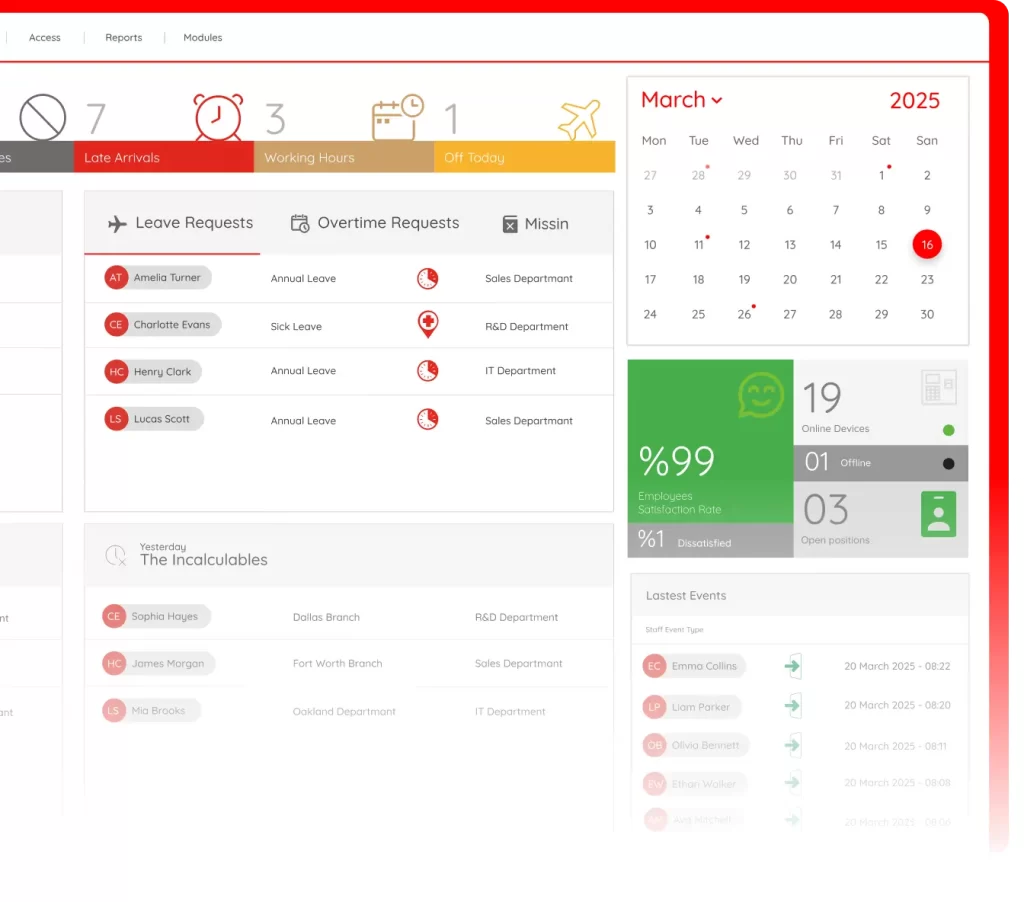The height and width of the screenshot is (902, 1024).
Task: Click the 01 Offline count
Action: coord(816,462)
